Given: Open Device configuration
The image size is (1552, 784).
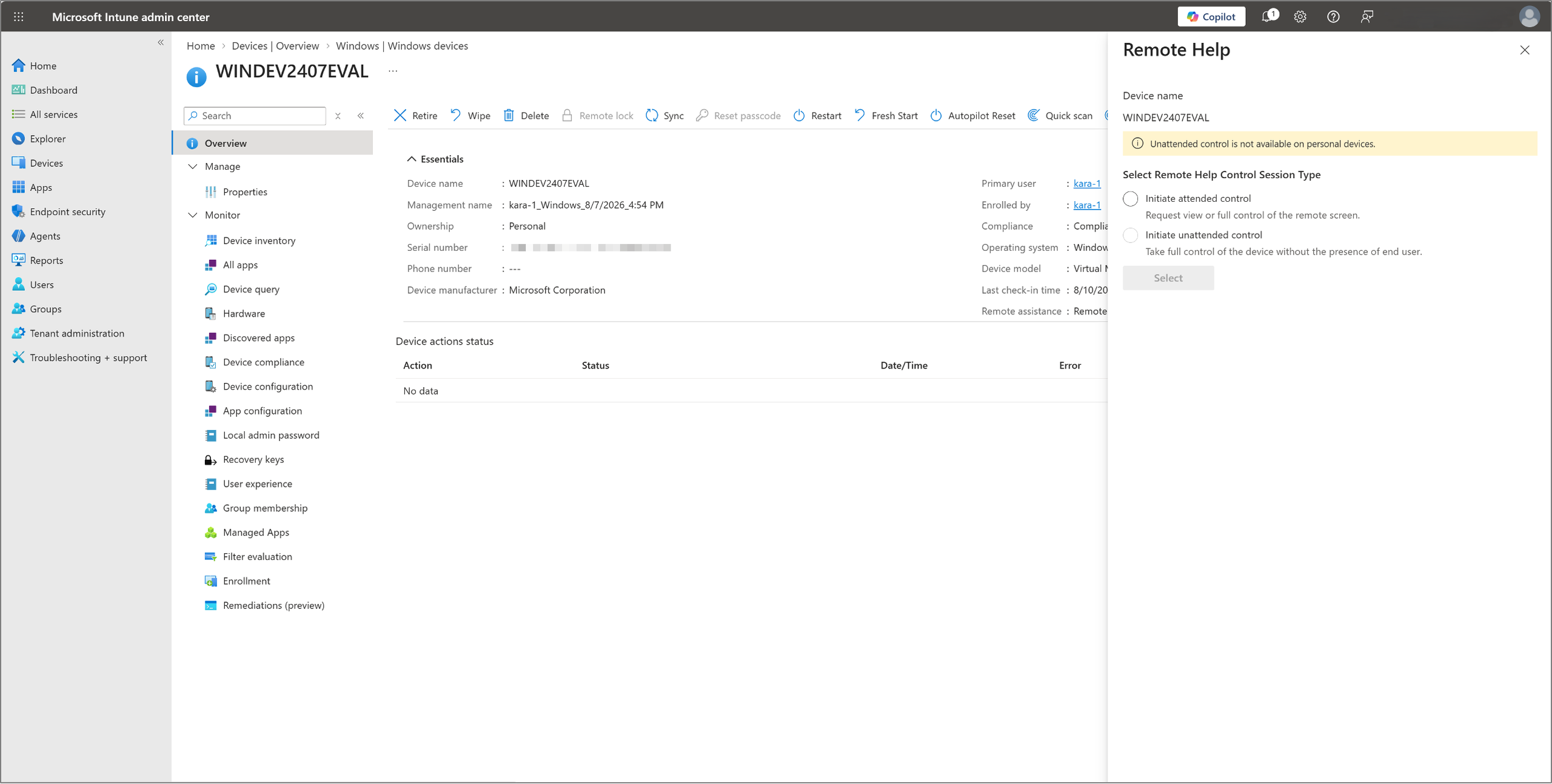Looking at the screenshot, I should coord(267,387).
